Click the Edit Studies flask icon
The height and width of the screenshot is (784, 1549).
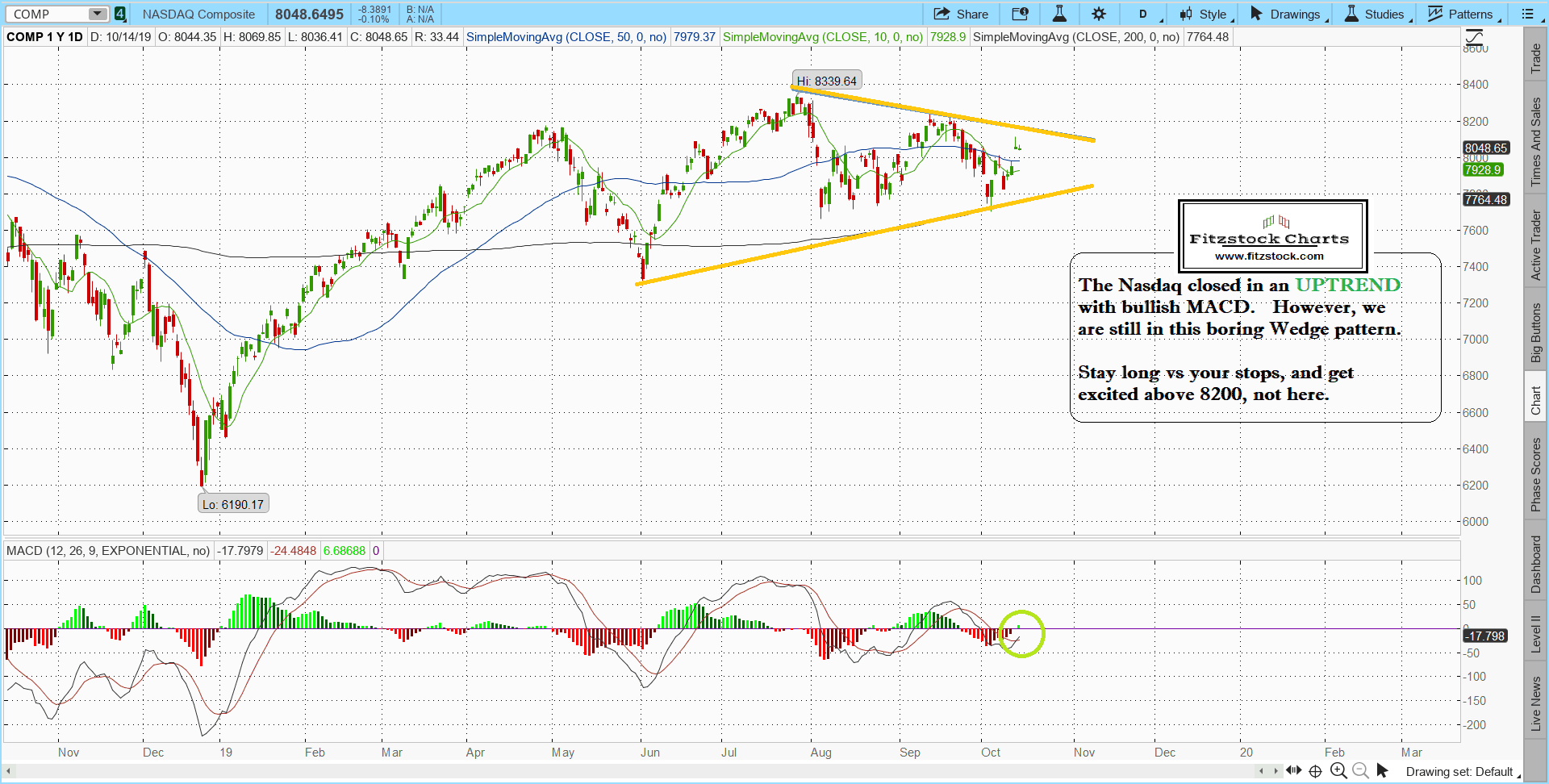pyautogui.click(x=1059, y=14)
